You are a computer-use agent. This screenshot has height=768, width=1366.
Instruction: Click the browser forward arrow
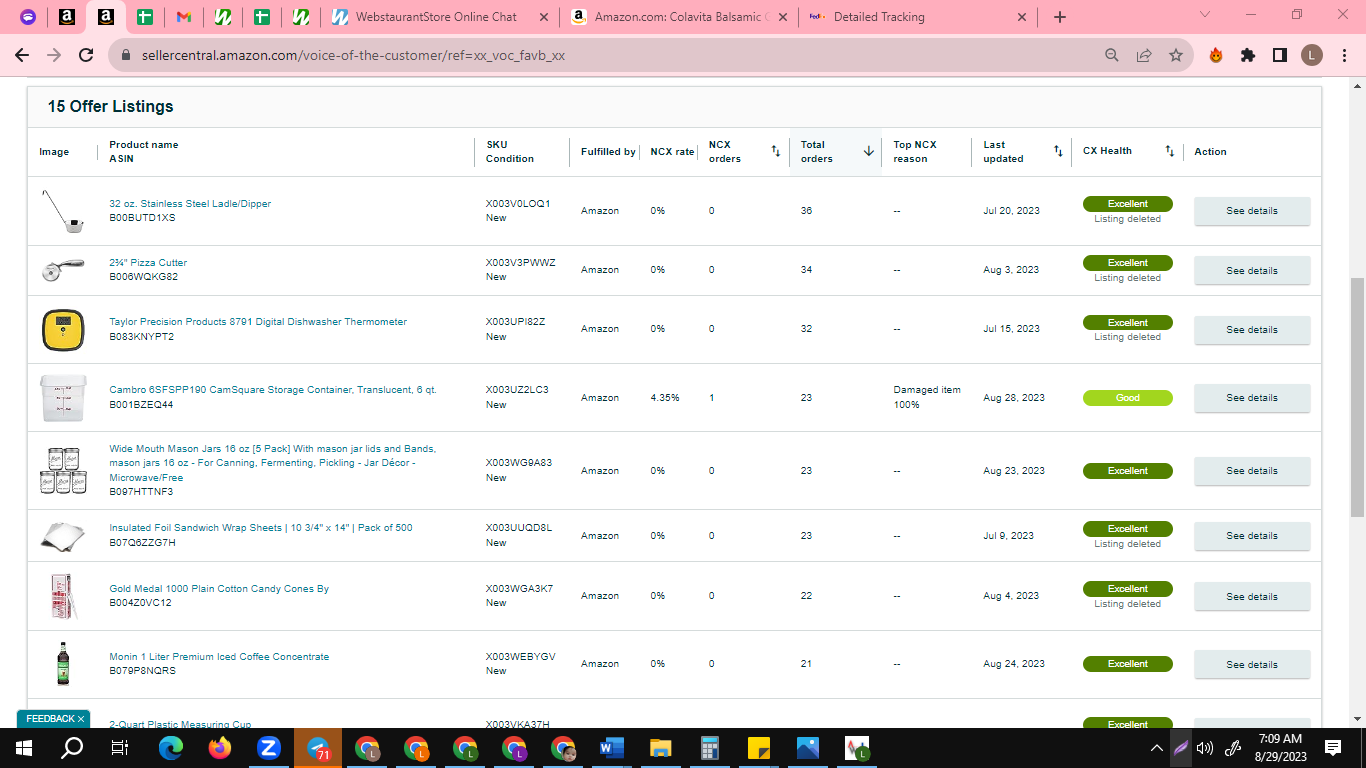(x=54, y=55)
